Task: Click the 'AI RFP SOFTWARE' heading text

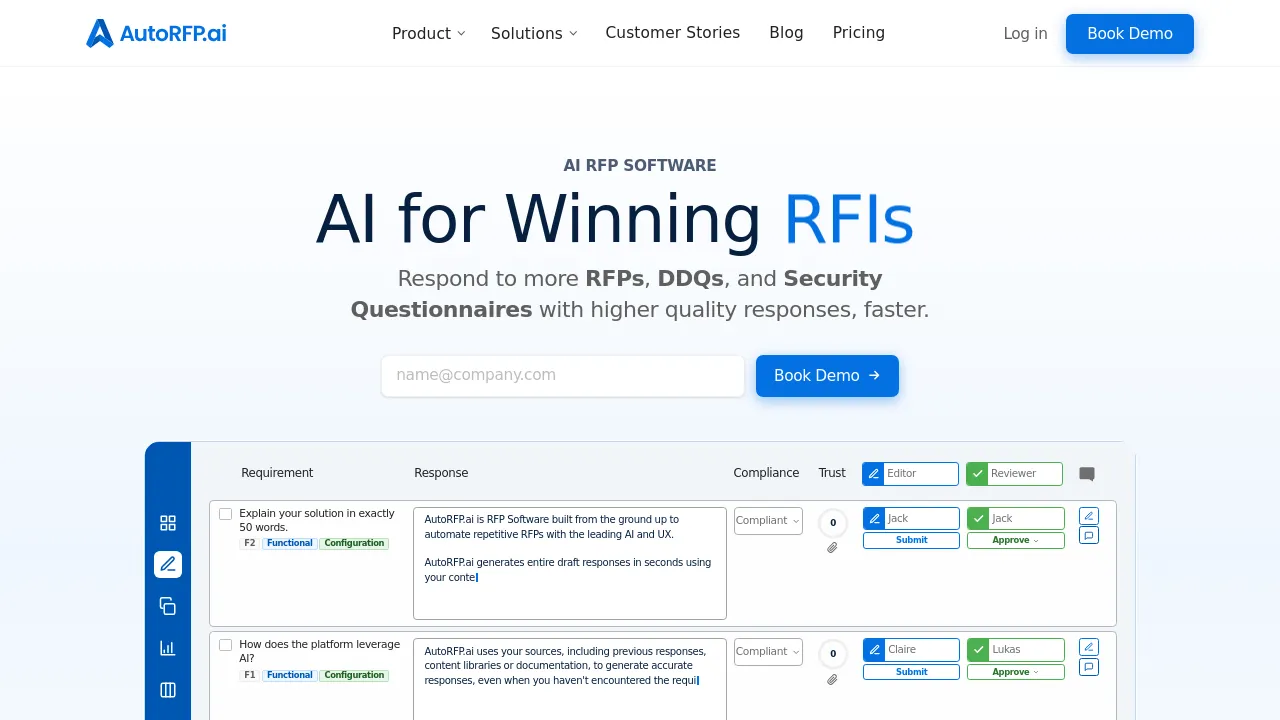Action: [x=640, y=166]
